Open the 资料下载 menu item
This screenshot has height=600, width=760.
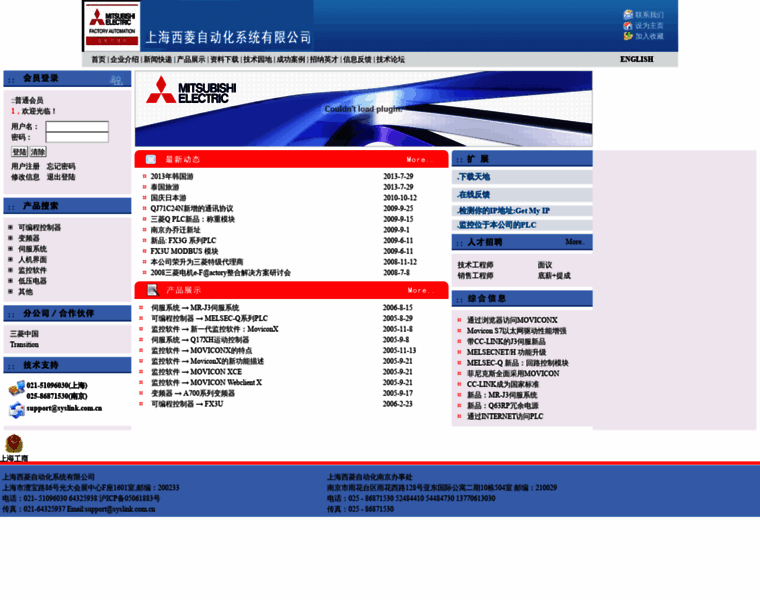coord(224,60)
